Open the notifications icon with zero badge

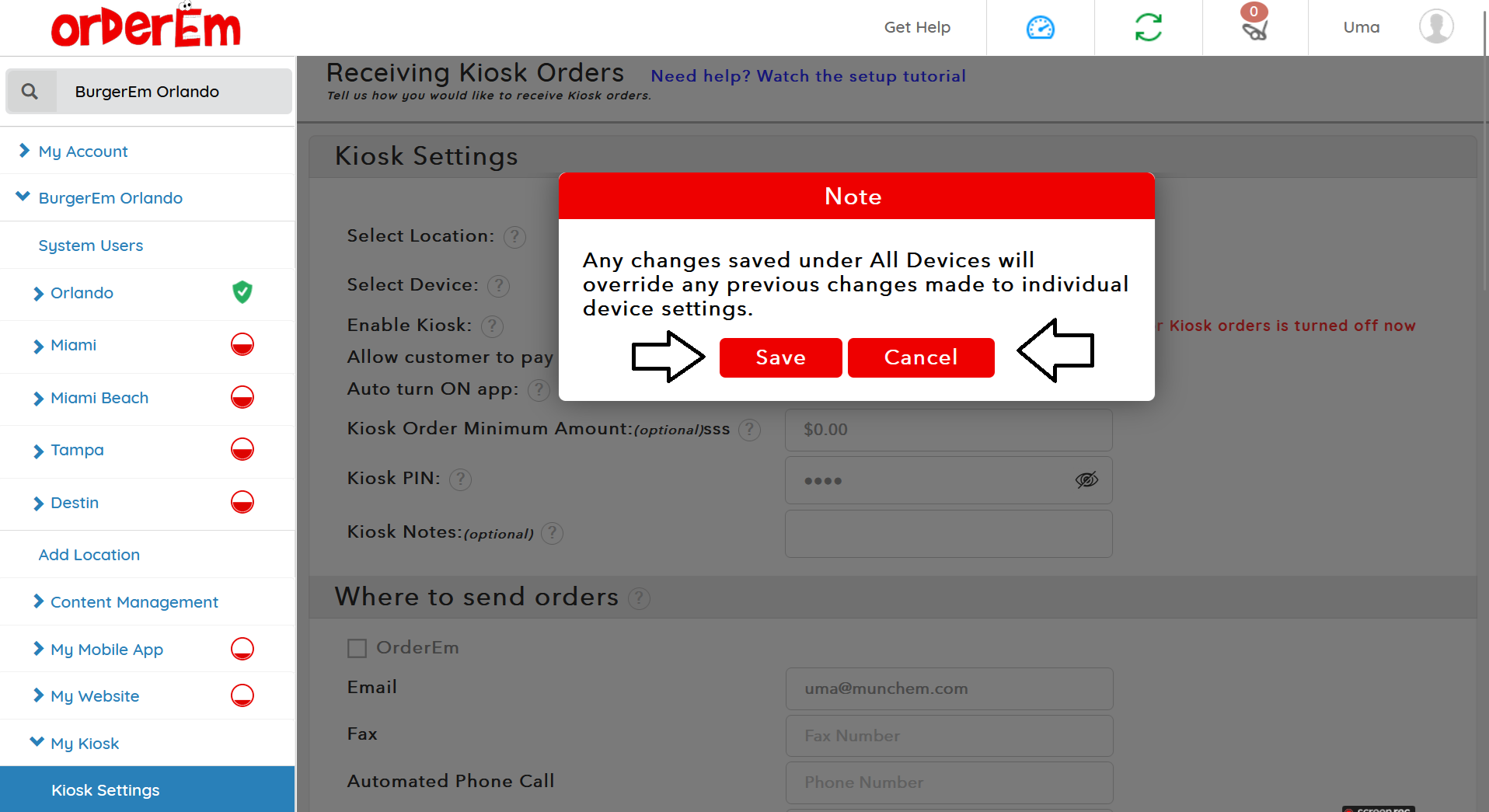(x=1254, y=28)
